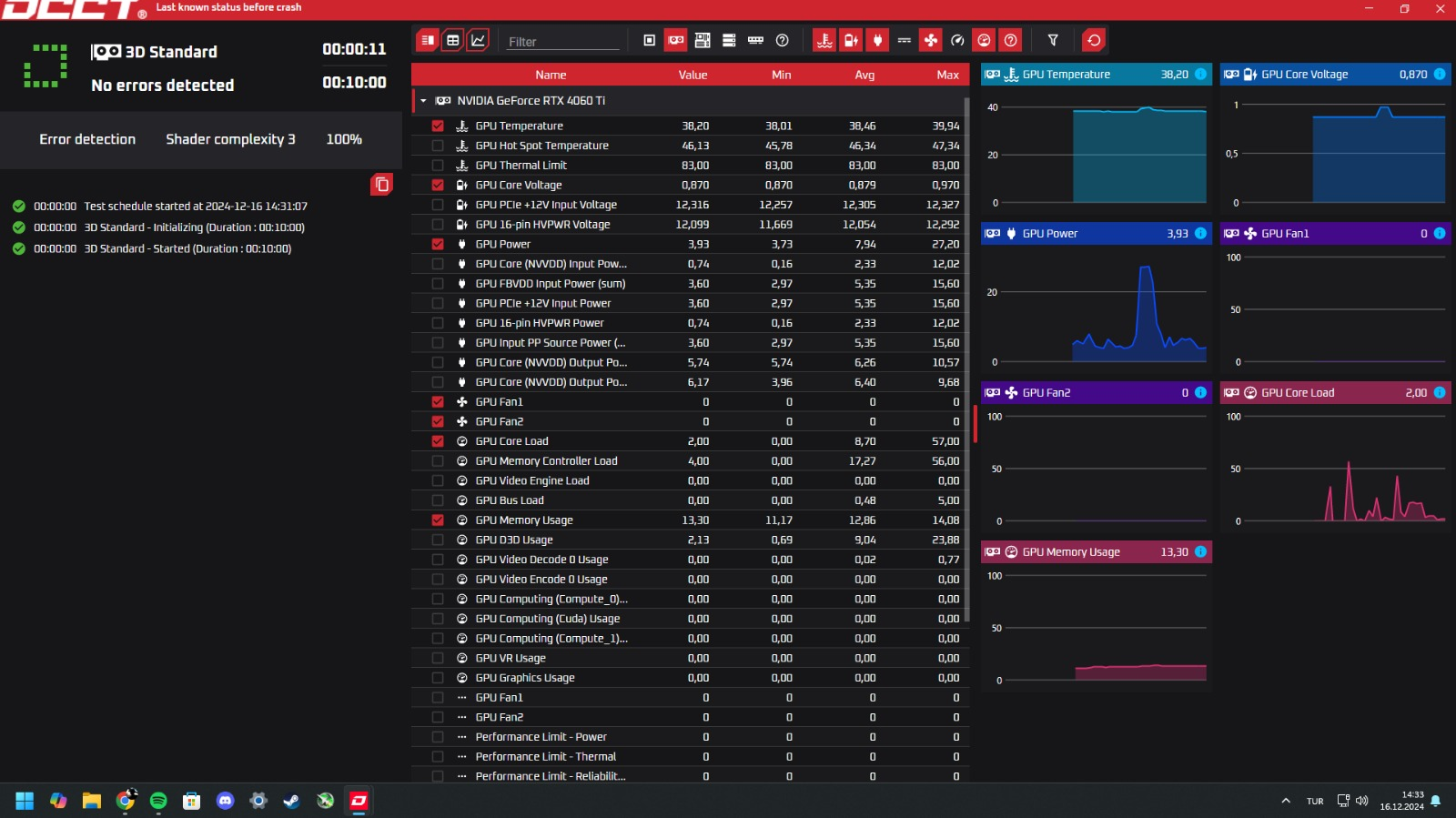1456x818 pixels.
Task: Uncheck the GPU Temperature checkbox
Action: [438, 126]
